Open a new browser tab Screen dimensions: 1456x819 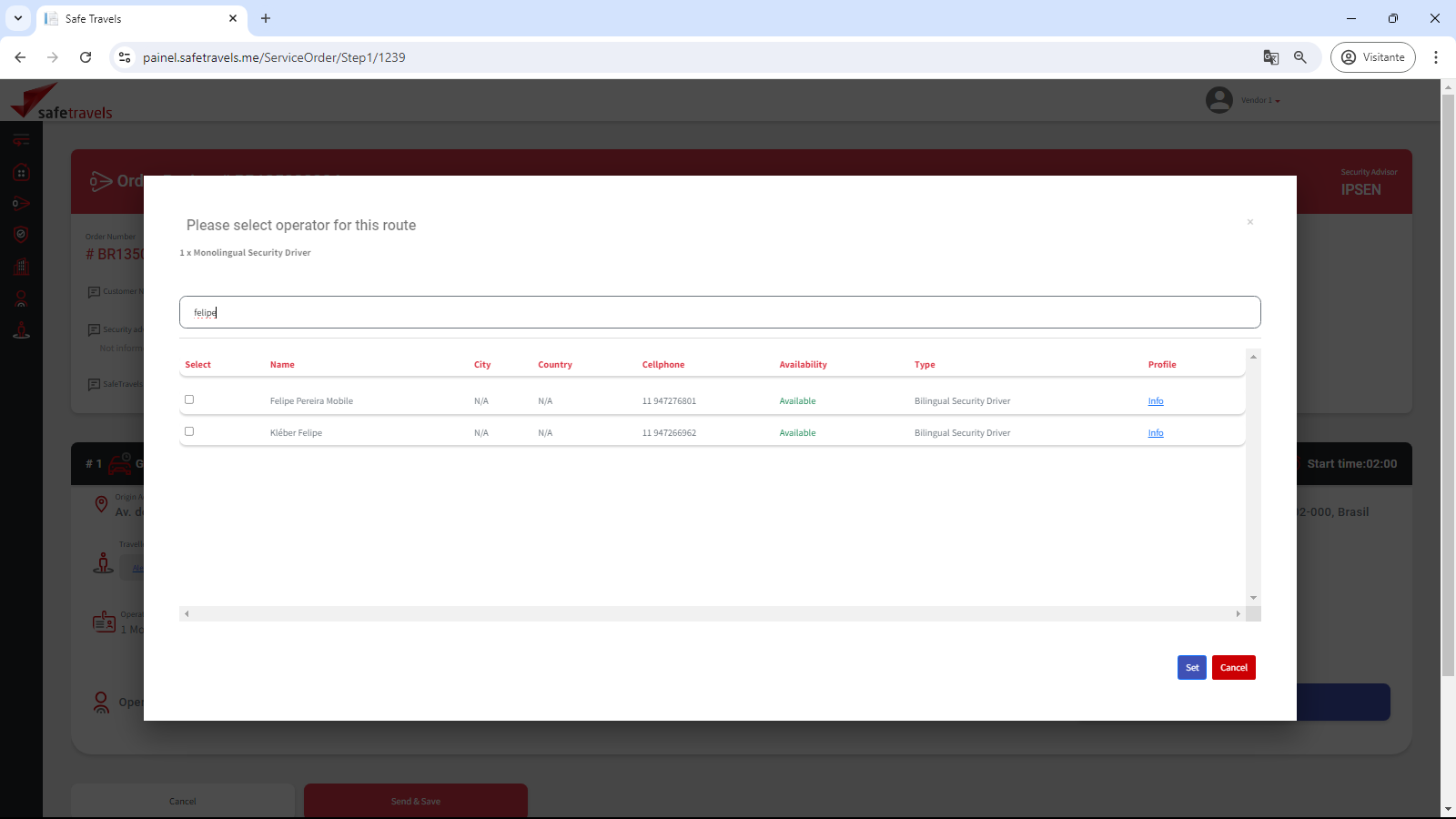tap(266, 18)
